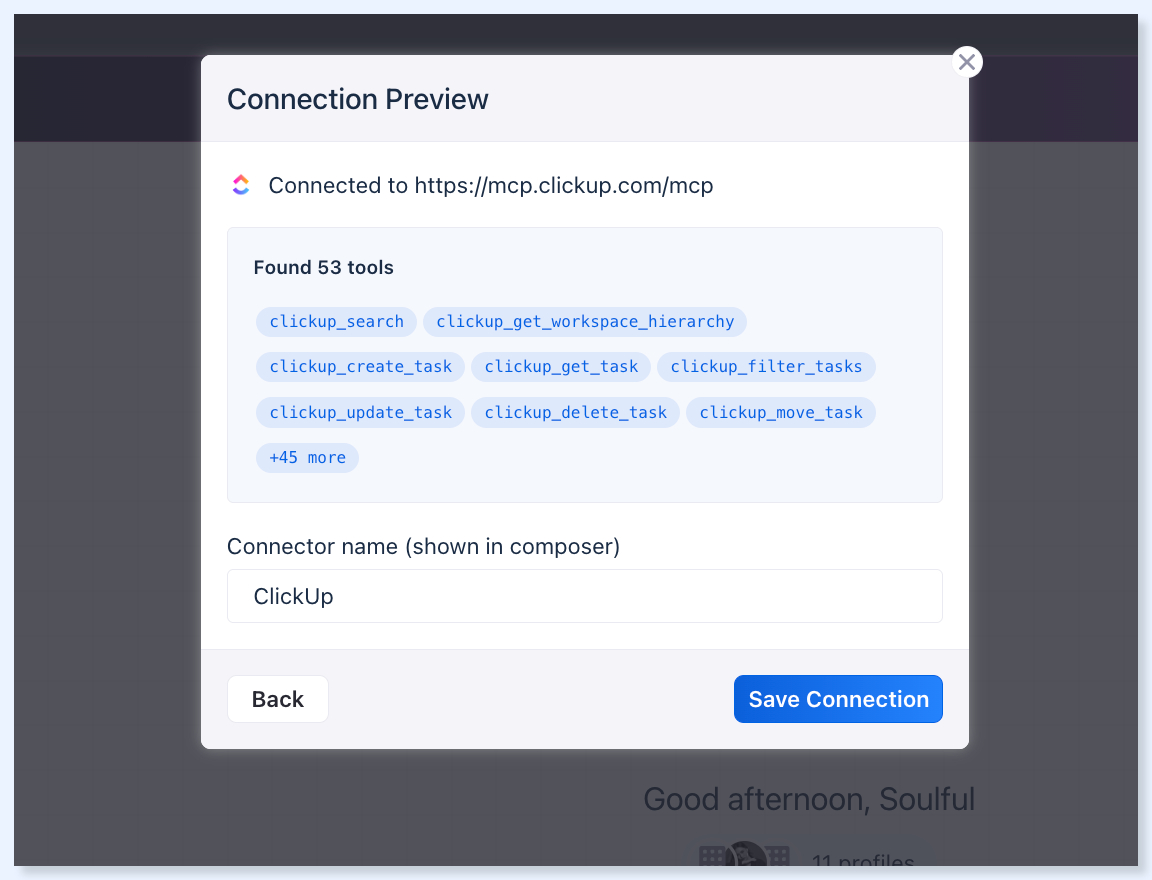The height and width of the screenshot is (880, 1152).
Task: Select the clickup_search tool chip
Action: coord(336,322)
